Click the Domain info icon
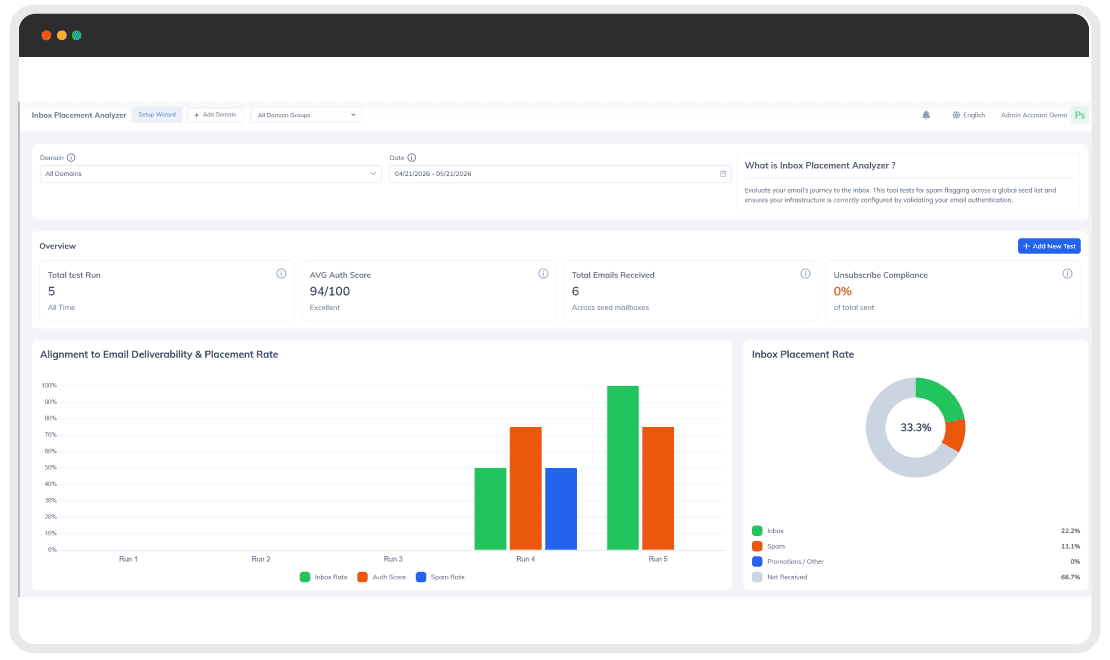The width and height of the screenshot is (1110, 660). pos(71,158)
